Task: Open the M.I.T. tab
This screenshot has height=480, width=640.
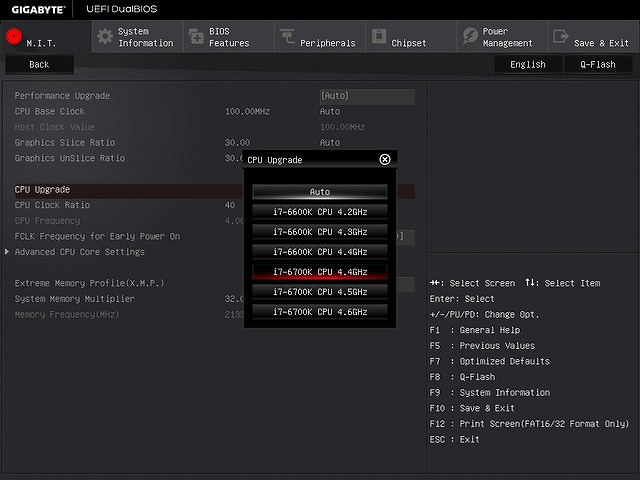Action: click(x=46, y=37)
